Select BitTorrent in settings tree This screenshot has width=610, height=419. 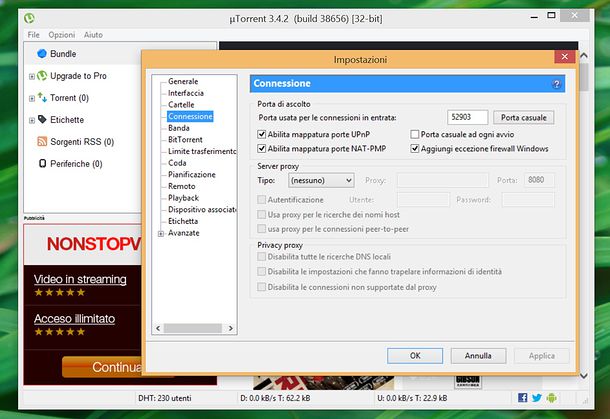[x=185, y=140]
